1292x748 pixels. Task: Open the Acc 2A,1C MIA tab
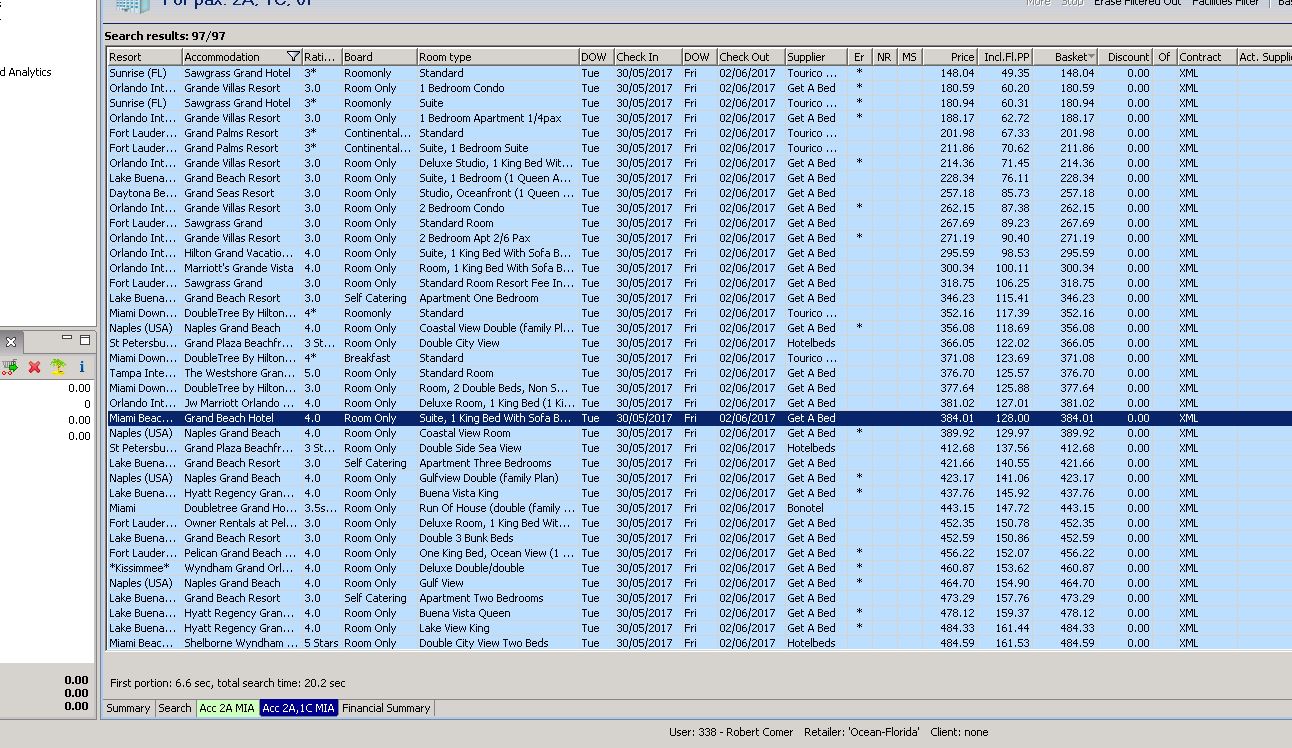click(x=298, y=708)
